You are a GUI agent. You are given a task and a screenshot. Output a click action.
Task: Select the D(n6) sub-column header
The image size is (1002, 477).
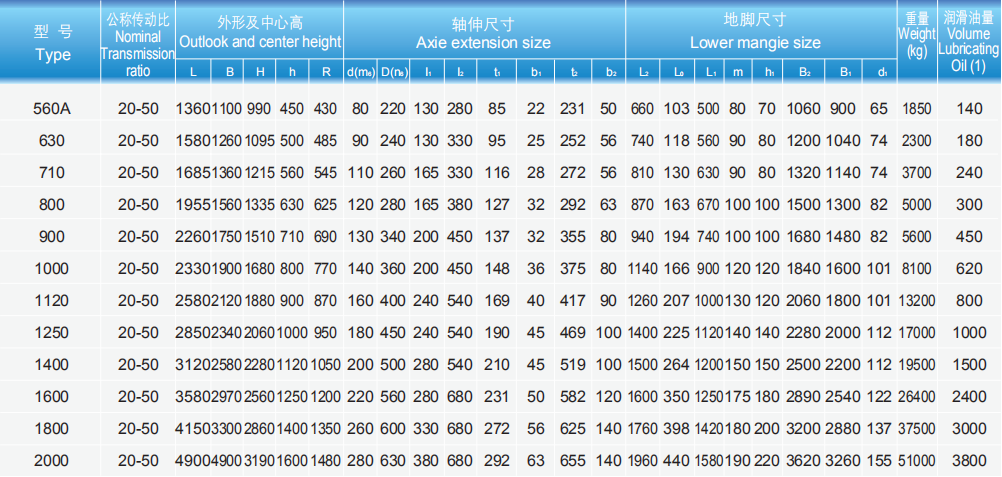[393, 72]
